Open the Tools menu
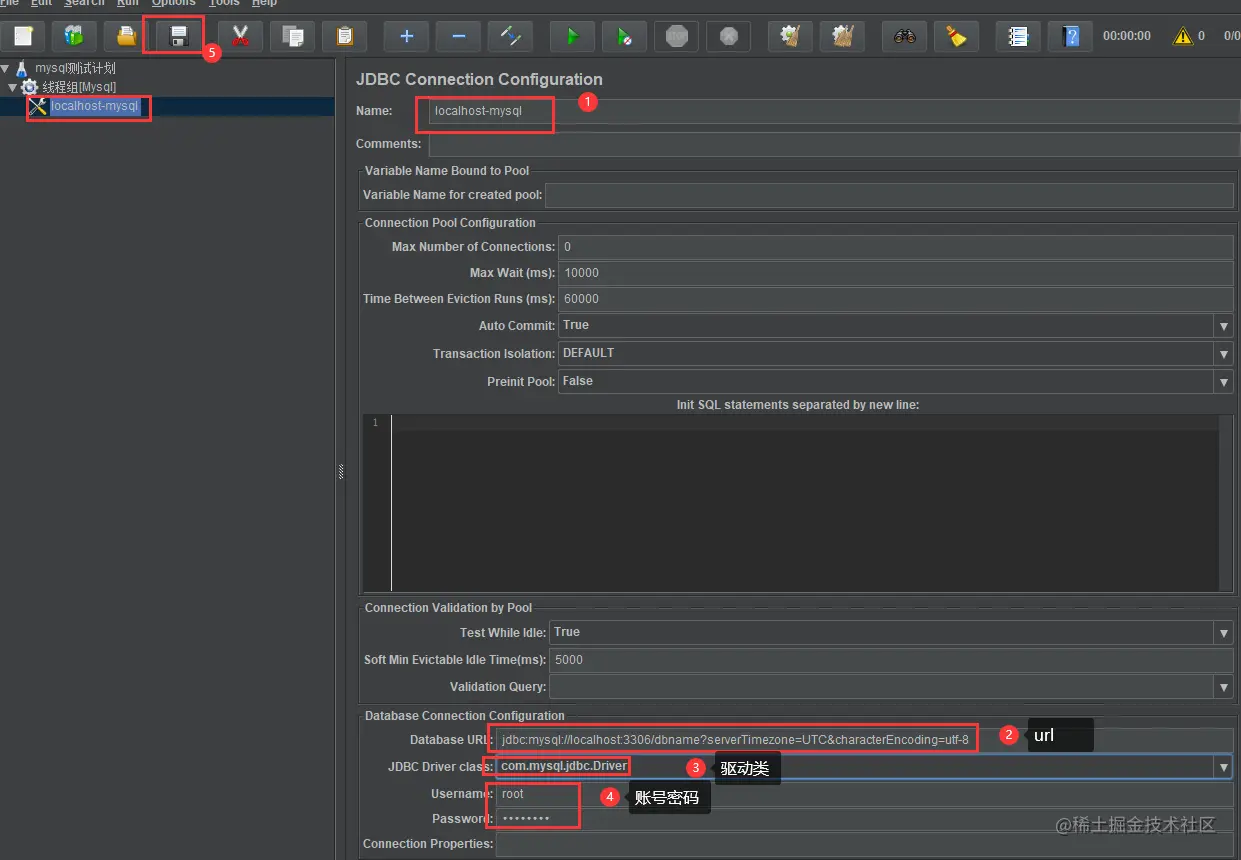The image size is (1241, 860). point(224,4)
